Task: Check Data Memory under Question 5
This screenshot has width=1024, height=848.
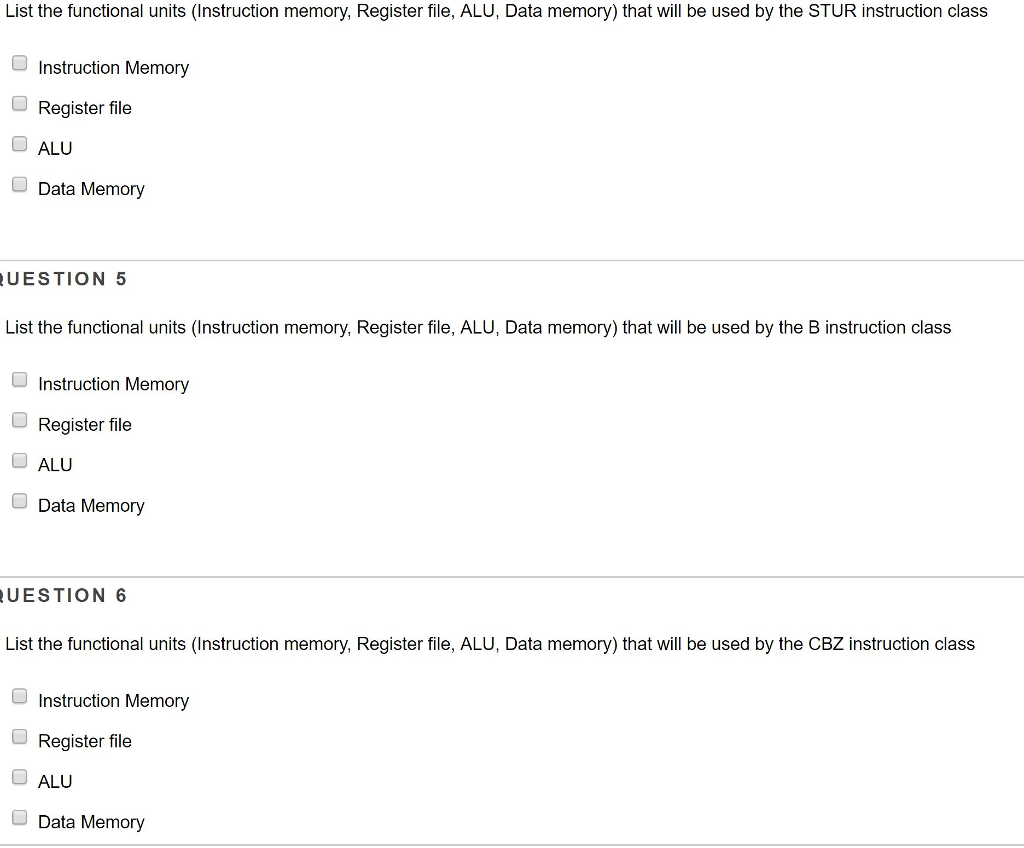Action: coord(19,500)
